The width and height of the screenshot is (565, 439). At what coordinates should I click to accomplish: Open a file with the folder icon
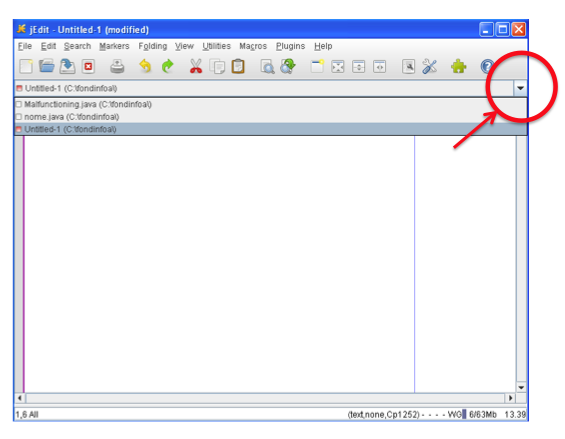tap(47, 67)
